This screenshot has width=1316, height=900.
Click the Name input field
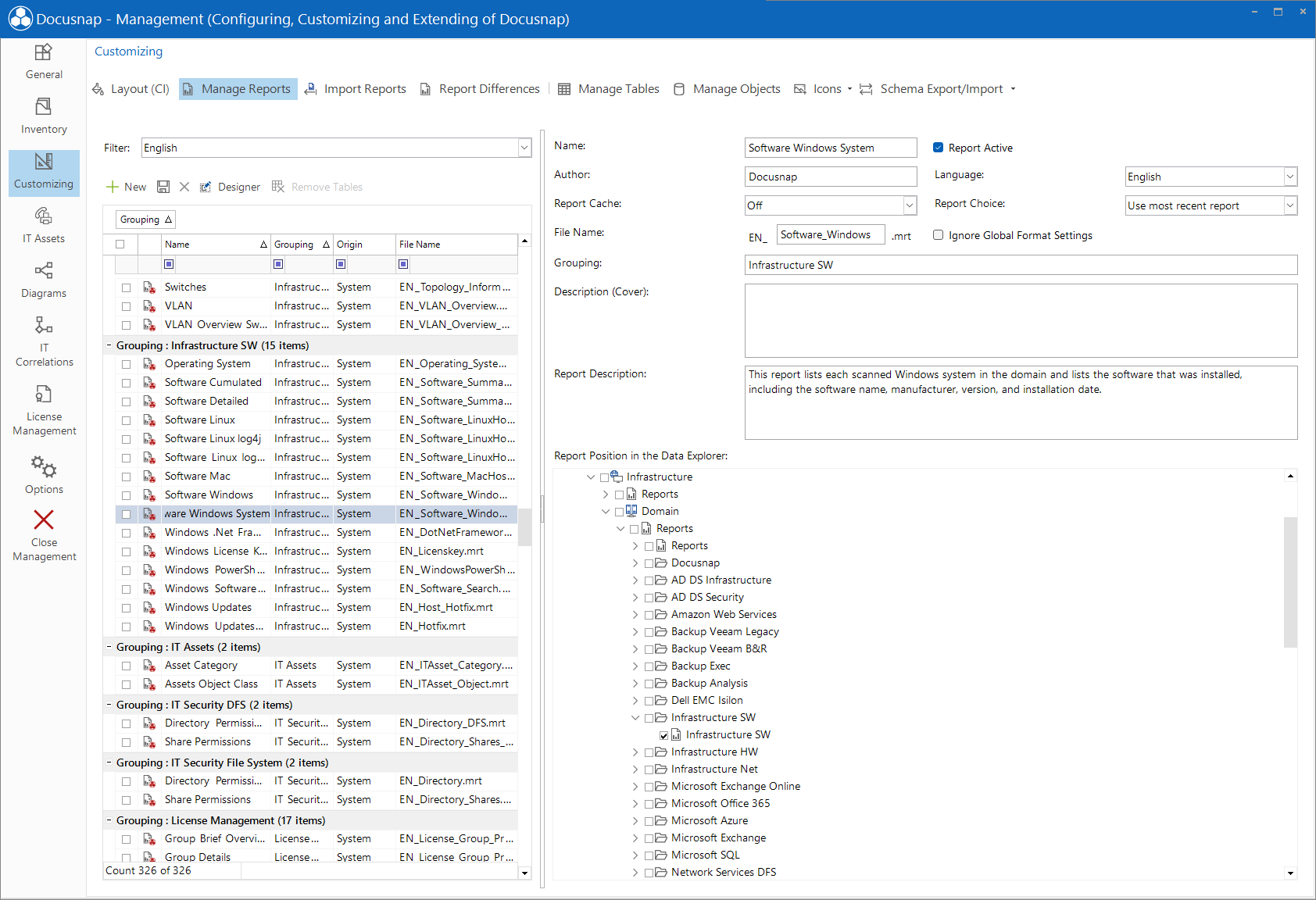tap(831, 148)
